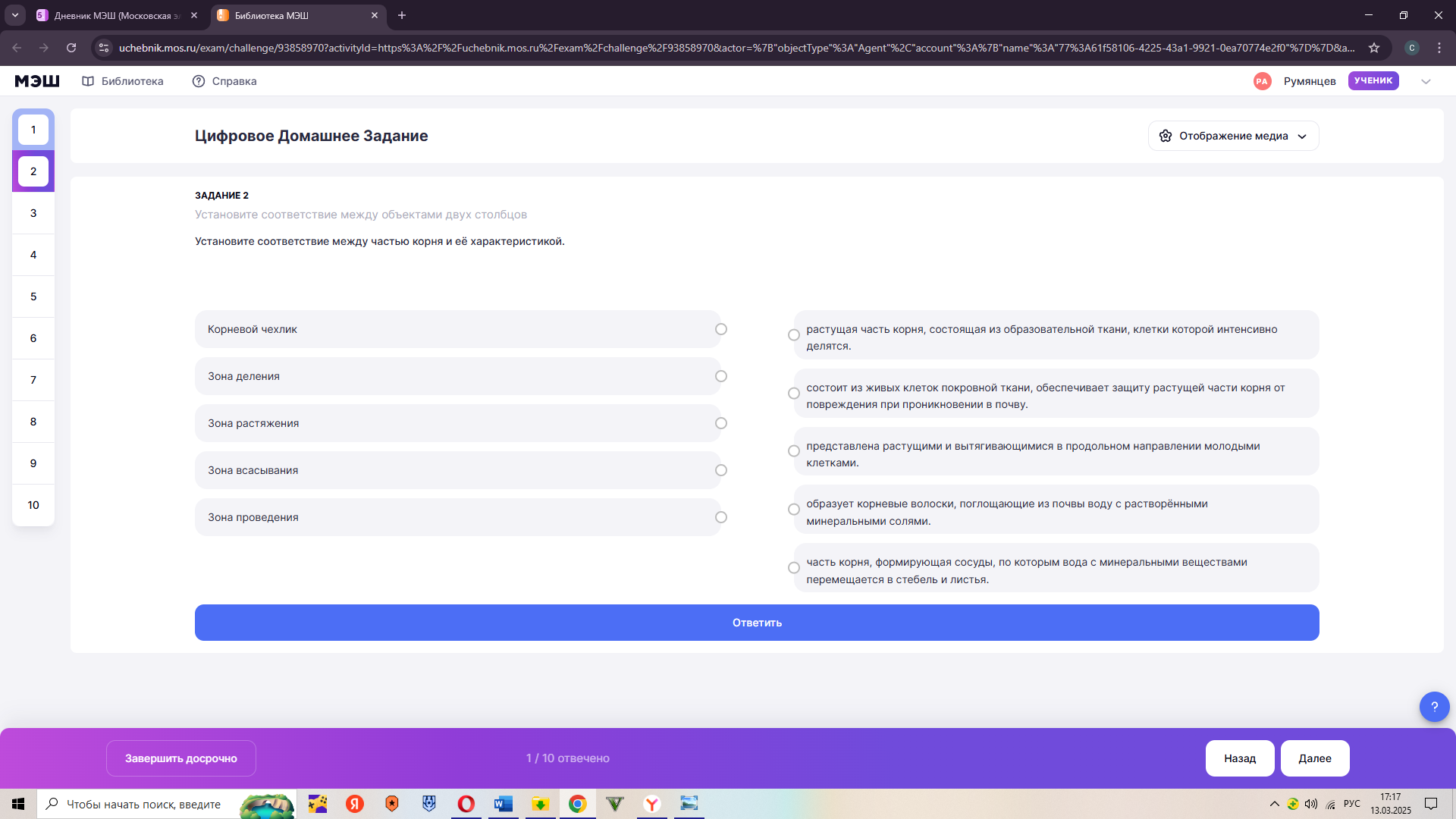1456x819 pixels.
Task: Expand the Отображение медиа dropdown
Action: point(1234,136)
